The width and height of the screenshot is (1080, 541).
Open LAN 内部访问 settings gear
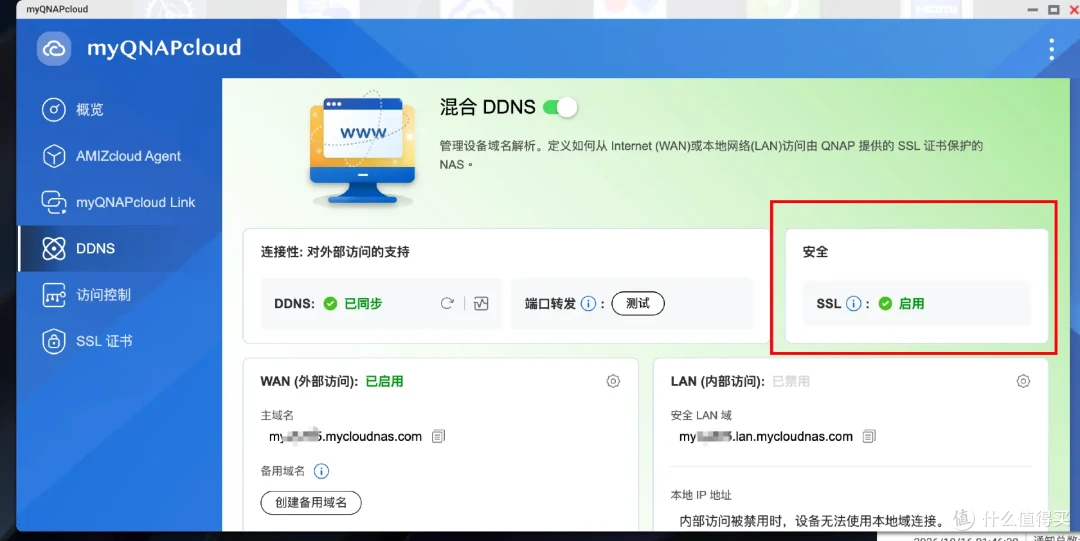coord(1023,381)
